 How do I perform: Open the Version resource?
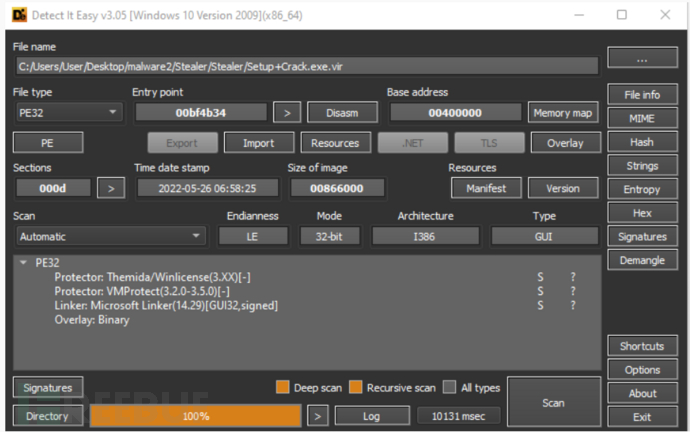pos(563,188)
